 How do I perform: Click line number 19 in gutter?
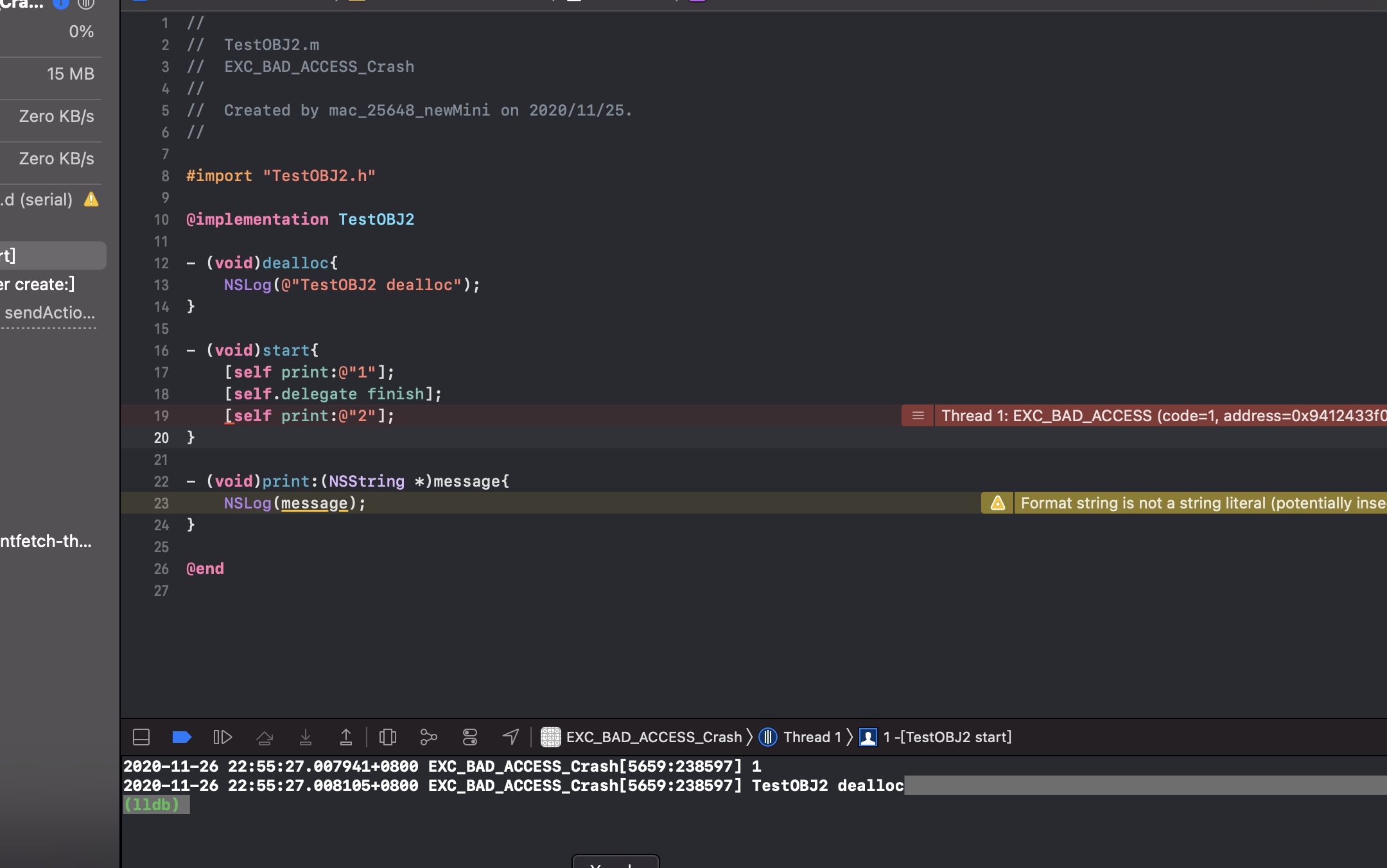161,416
